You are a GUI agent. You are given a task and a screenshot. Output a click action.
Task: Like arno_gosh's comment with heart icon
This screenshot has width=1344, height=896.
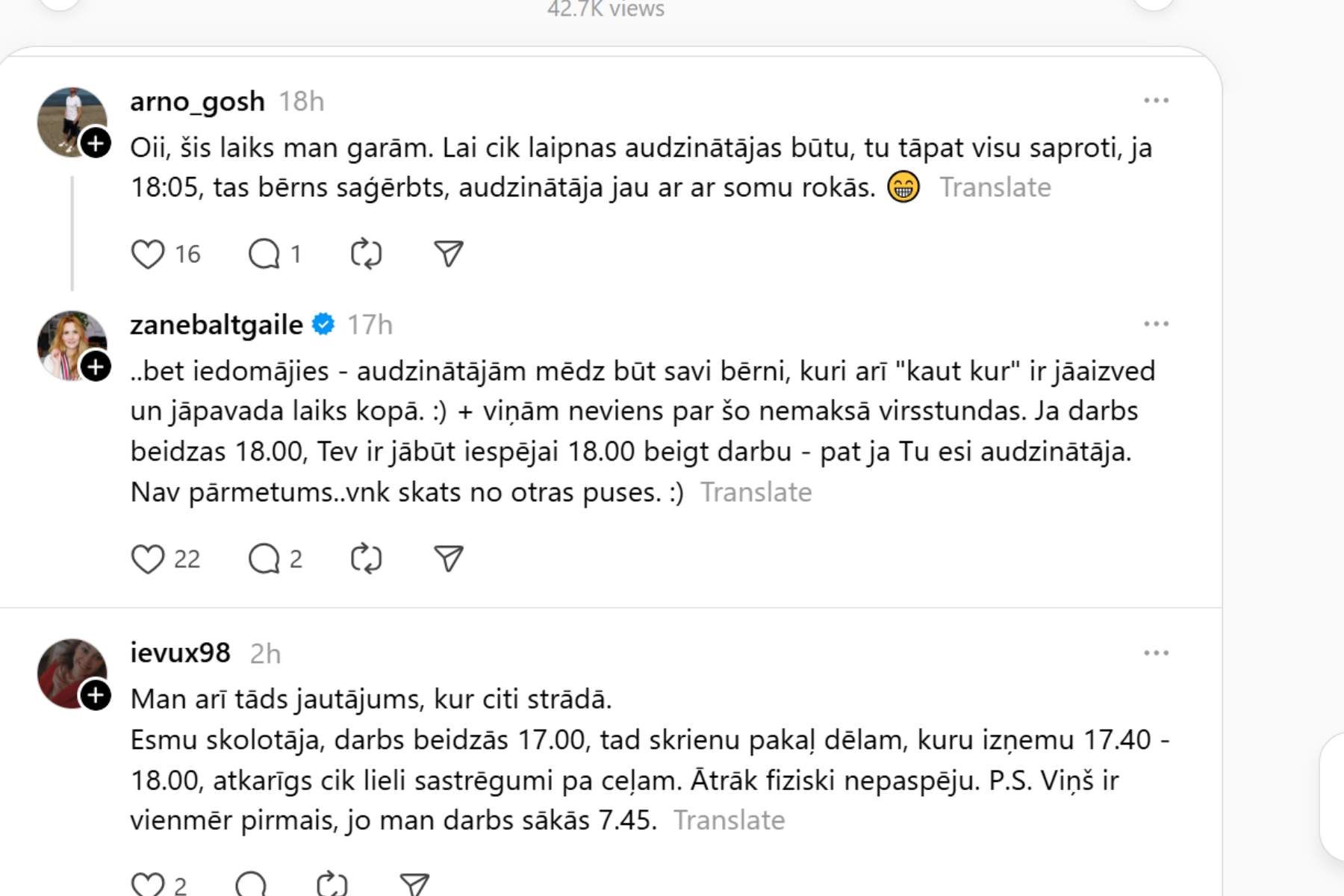click(148, 255)
